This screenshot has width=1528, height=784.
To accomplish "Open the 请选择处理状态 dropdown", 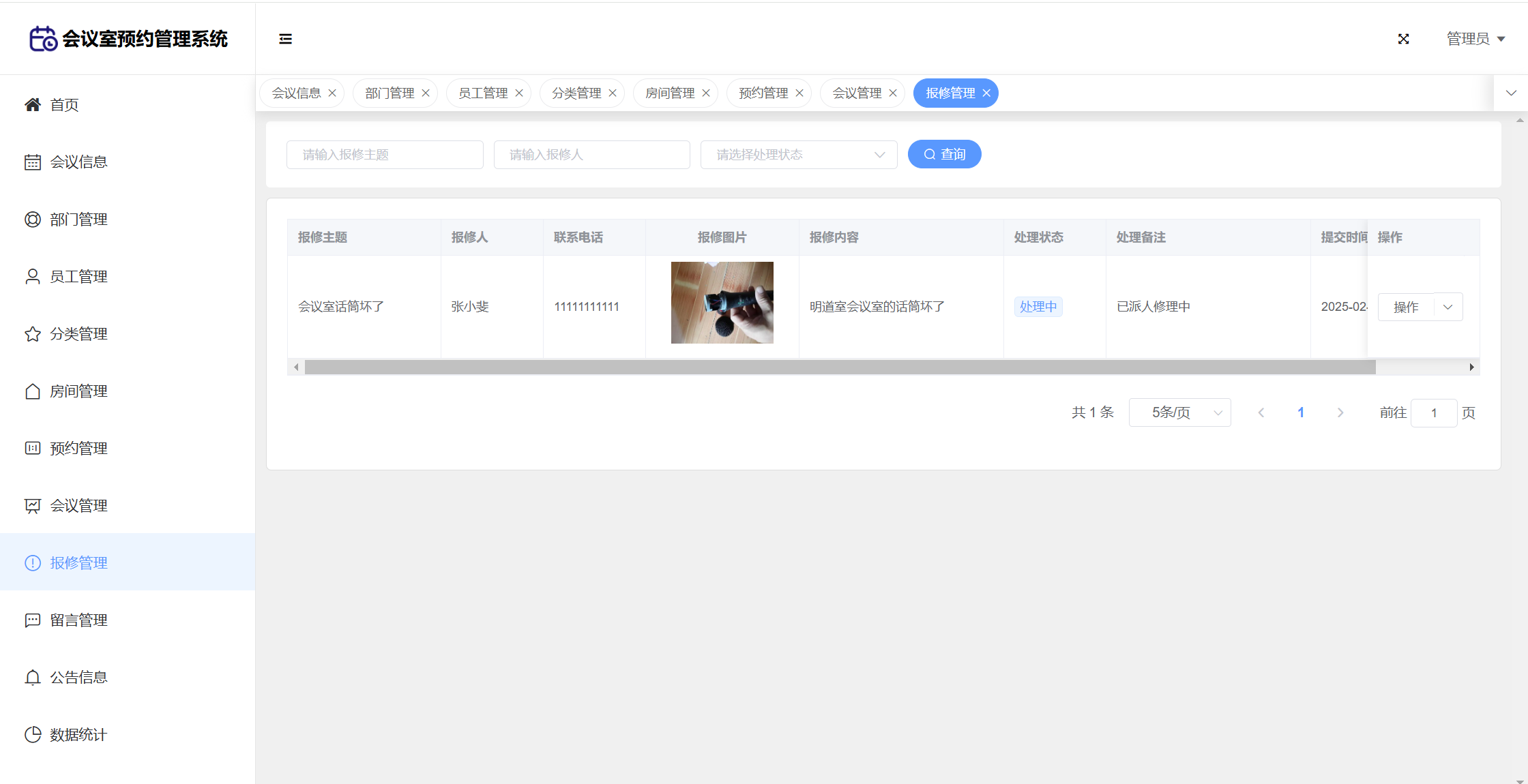I will pos(798,155).
